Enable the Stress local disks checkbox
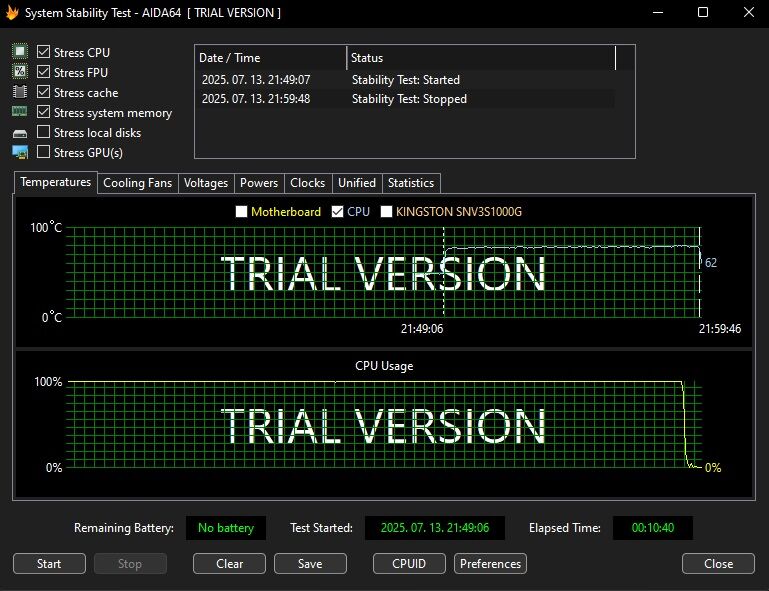This screenshot has height=591, width=769. coord(43,132)
